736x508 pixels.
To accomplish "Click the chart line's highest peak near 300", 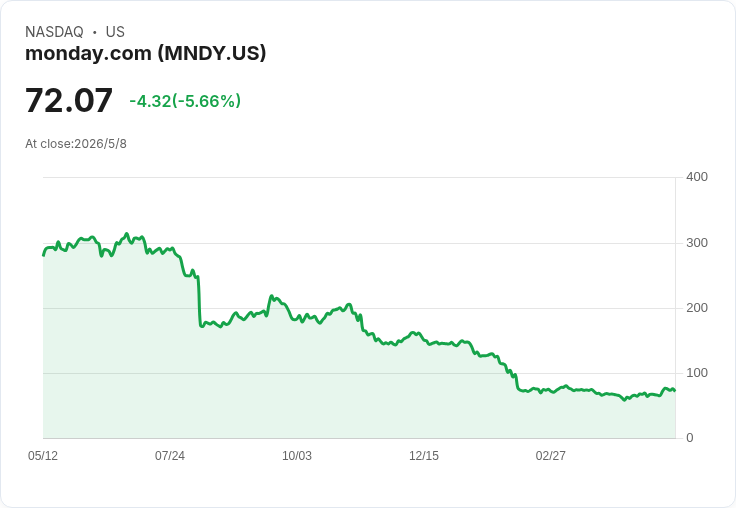I will pos(126,234).
